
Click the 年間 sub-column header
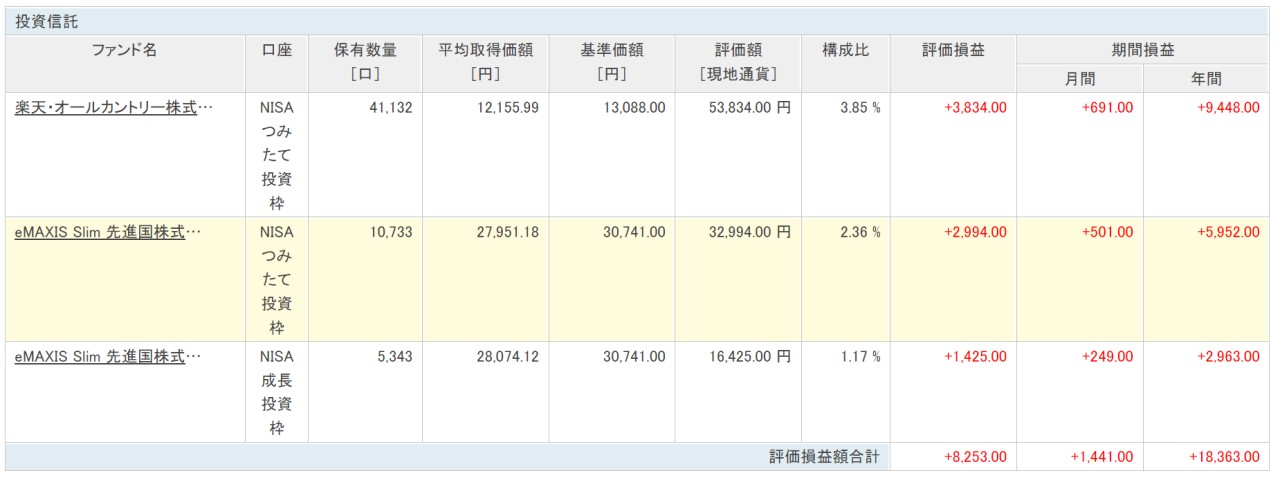point(1206,79)
